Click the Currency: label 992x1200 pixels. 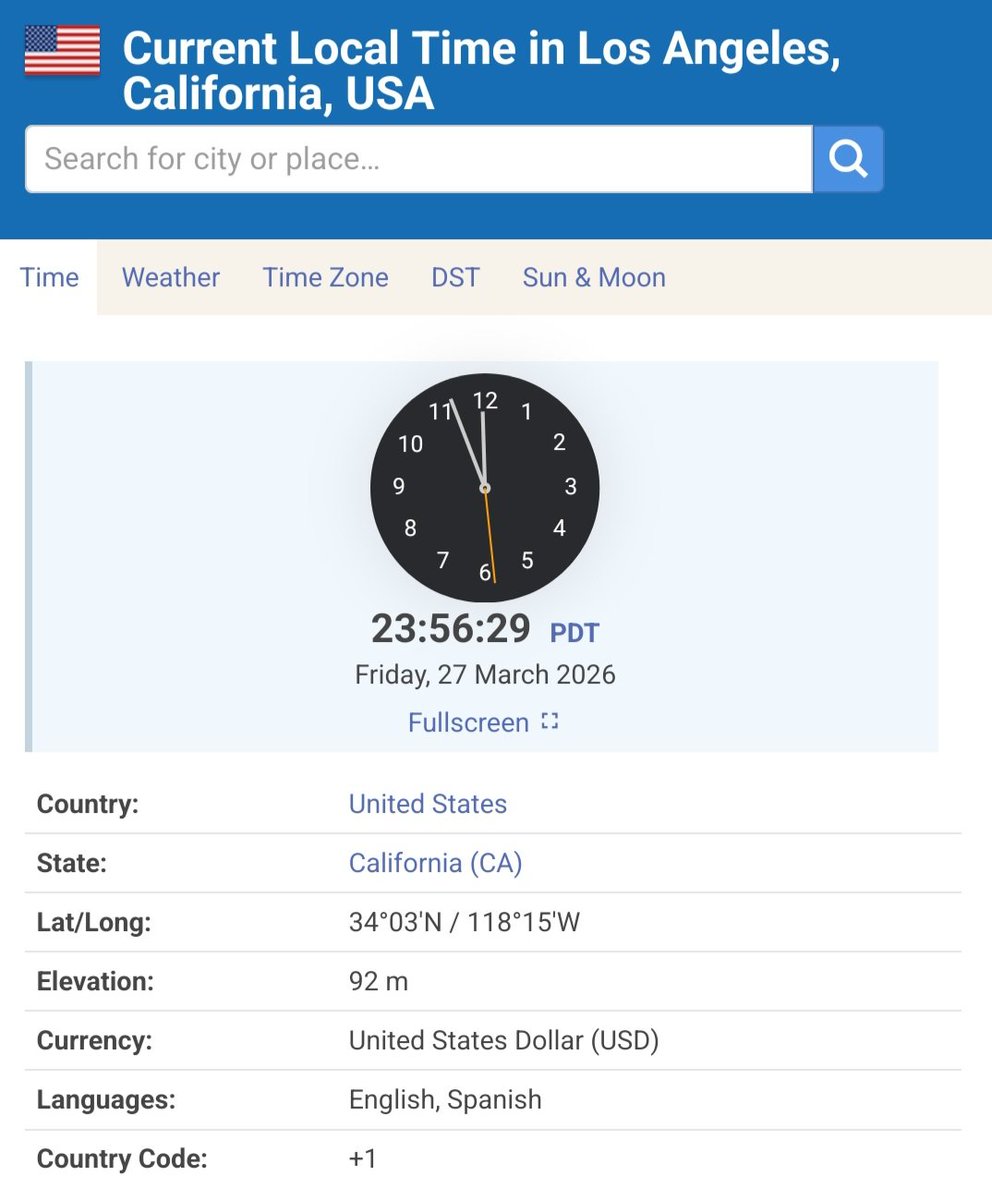pyautogui.click(x=95, y=1040)
